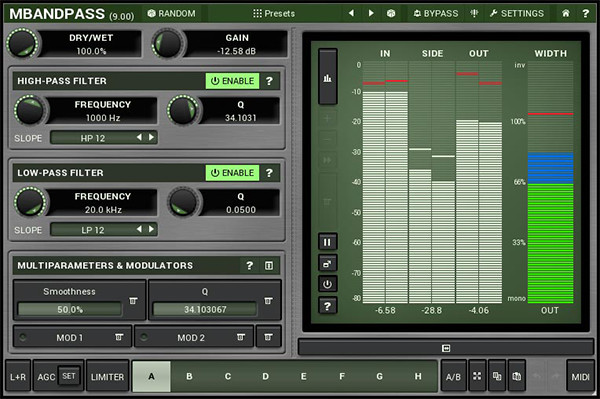Select previous slope for HP 12
Viewport: 600px width, 399px height.
click(x=140, y=137)
